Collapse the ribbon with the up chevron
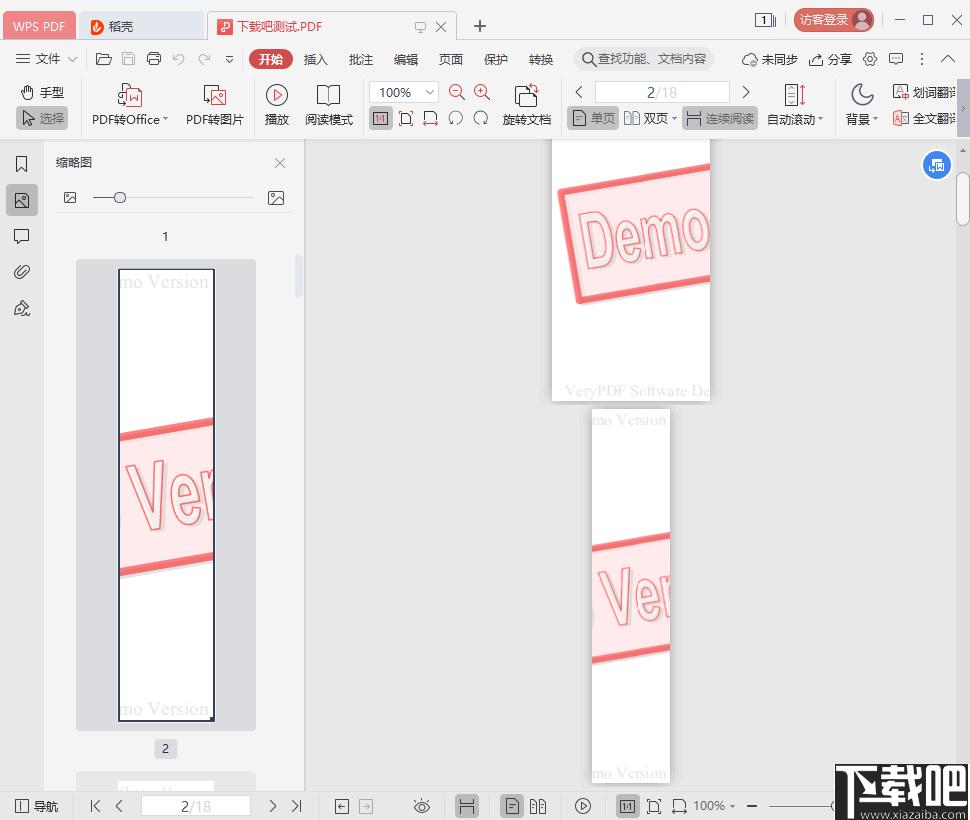 948,59
